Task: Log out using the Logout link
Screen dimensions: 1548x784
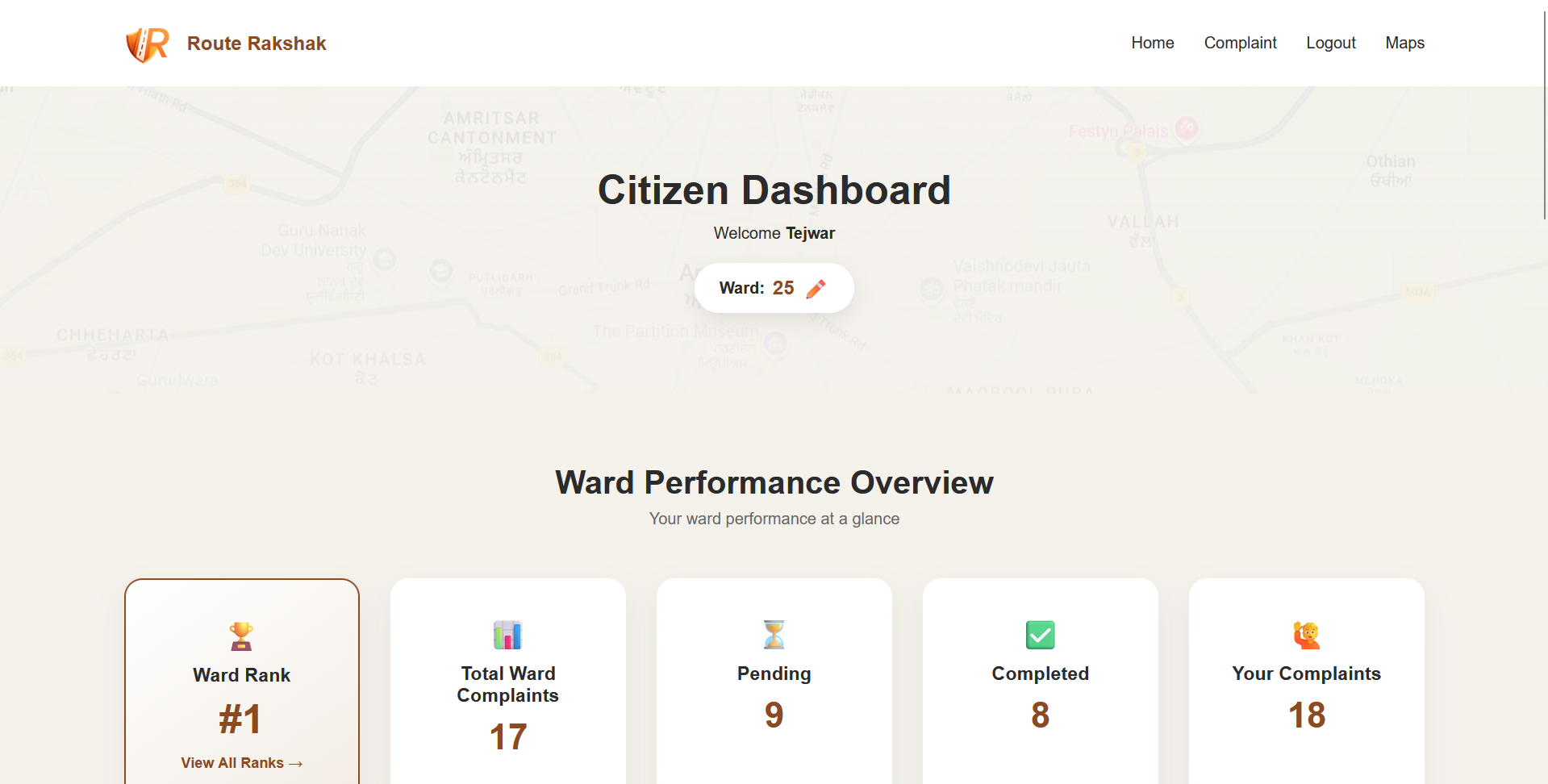Action: click(x=1330, y=43)
